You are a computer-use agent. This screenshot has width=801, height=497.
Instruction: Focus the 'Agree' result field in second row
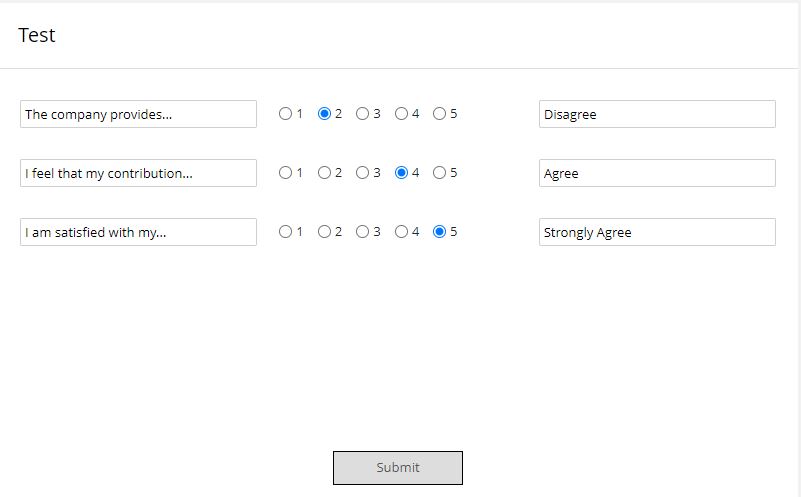pos(657,173)
